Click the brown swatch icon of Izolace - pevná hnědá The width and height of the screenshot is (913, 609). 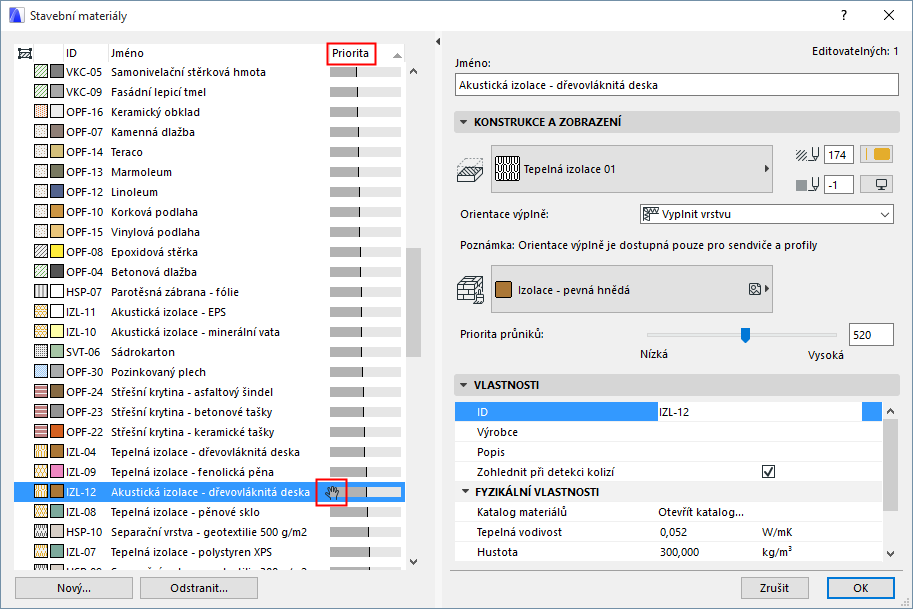[x=503, y=289]
